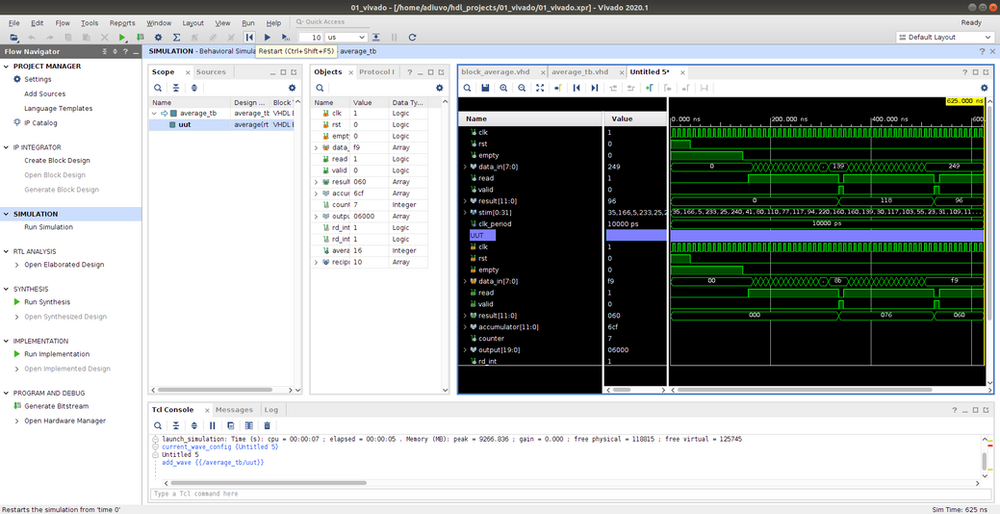The width and height of the screenshot is (1000, 514).
Task: Click the Zoom Fit icon in waveform toolbar
Action: pos(540,88)
